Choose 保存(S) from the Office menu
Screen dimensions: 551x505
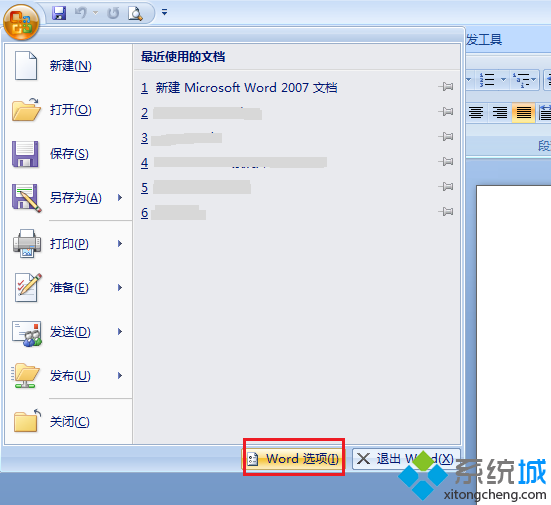[68, 154]
